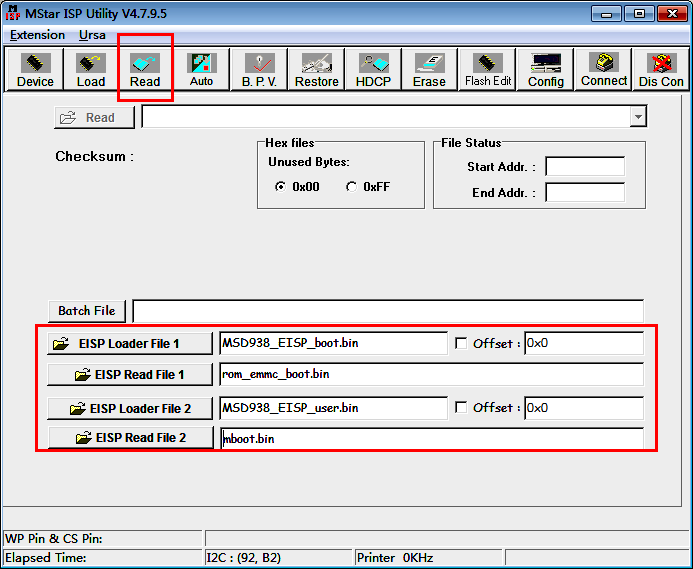Click the Printer 0KHz status entry
693x569 pixels.
[x=428, y=558]
